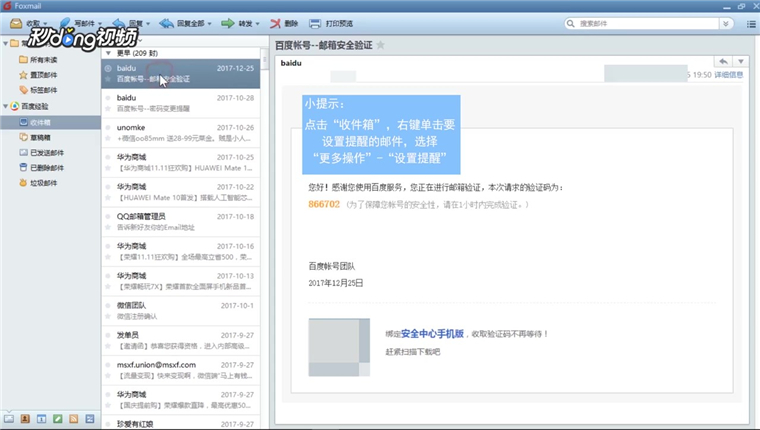Open the more-actions arrow beside the reply button

[x=741, y=61]
